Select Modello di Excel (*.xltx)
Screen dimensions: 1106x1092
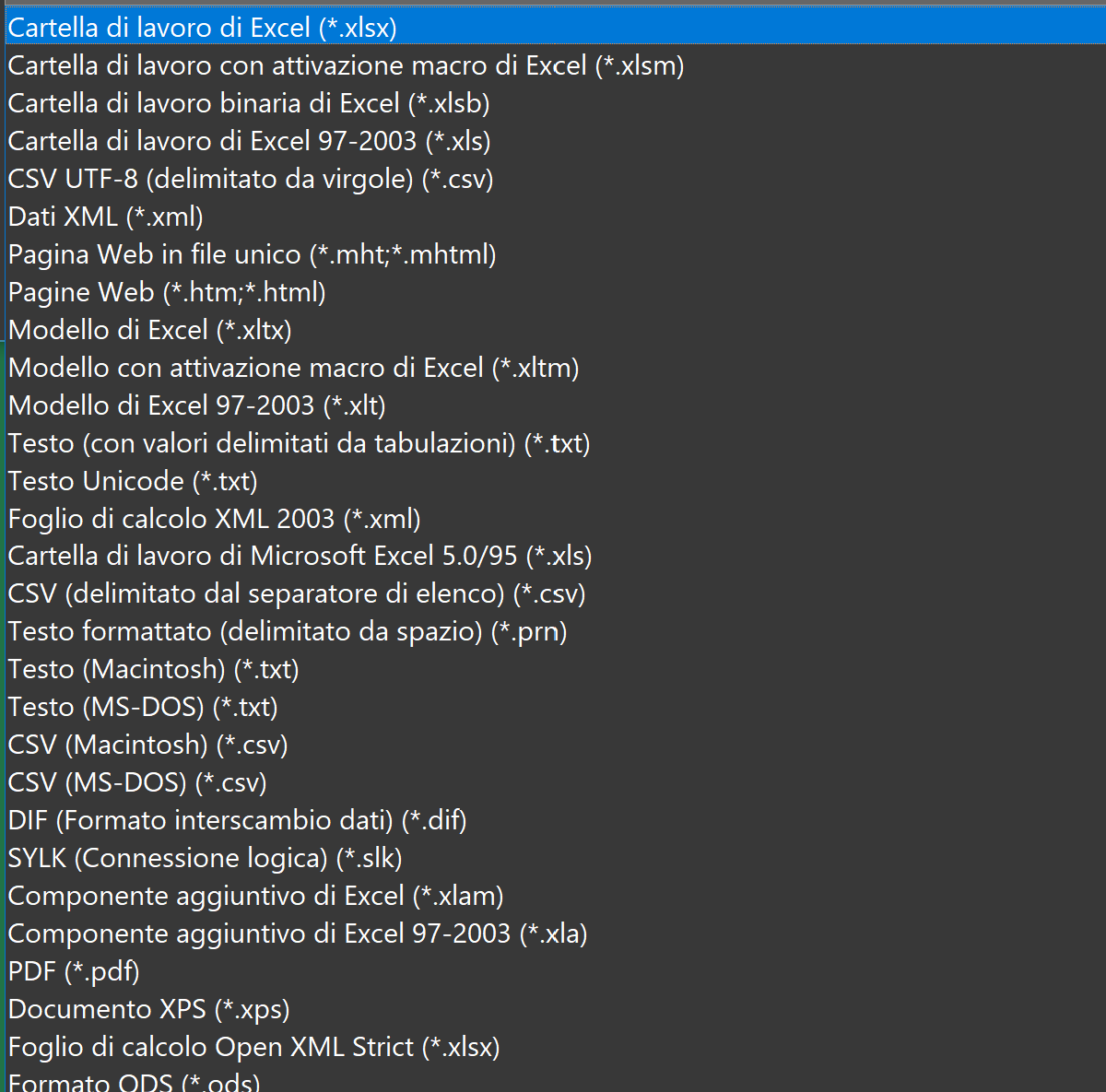click(x=555, y=330)
